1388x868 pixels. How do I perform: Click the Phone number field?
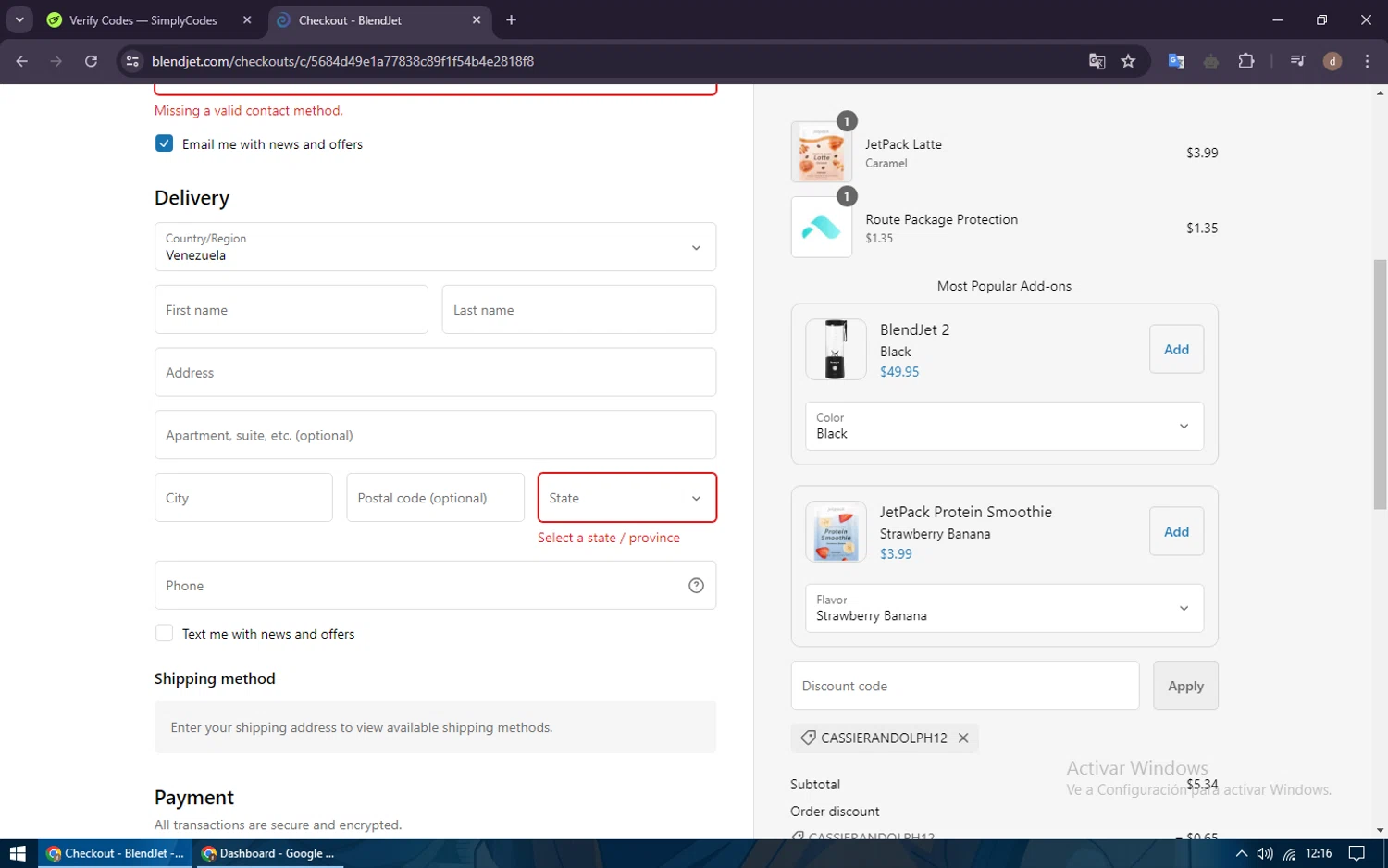click(435, 585)
